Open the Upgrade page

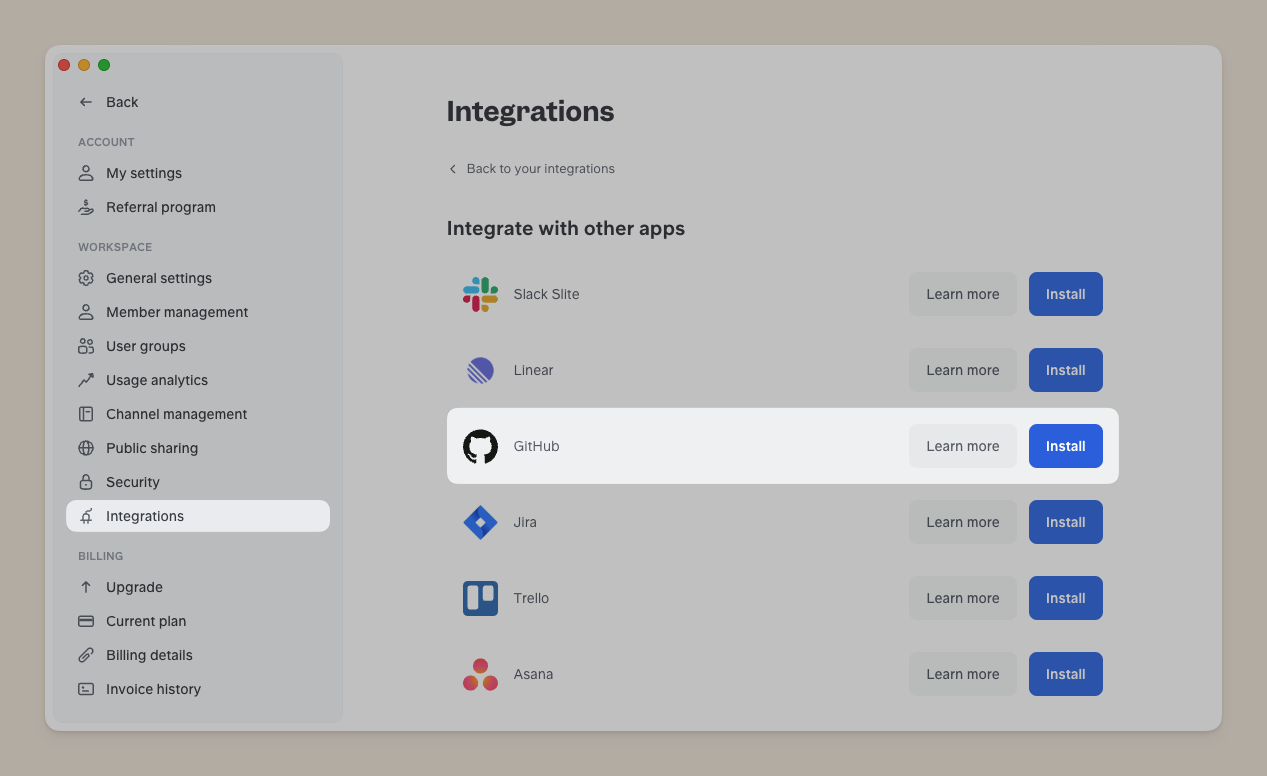tap(198, 587)
